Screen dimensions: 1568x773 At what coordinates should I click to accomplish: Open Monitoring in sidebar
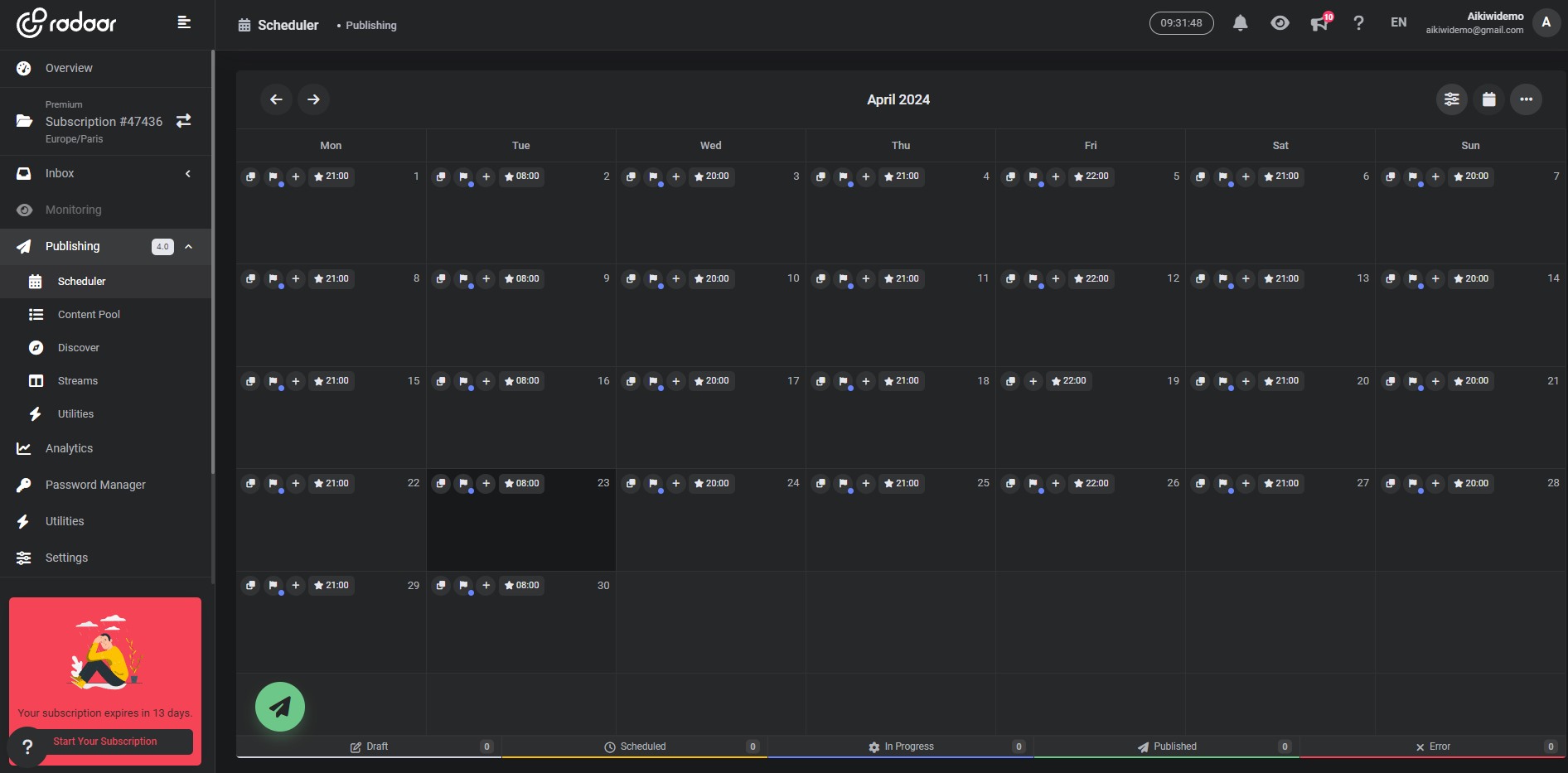[x=106, y=210]
